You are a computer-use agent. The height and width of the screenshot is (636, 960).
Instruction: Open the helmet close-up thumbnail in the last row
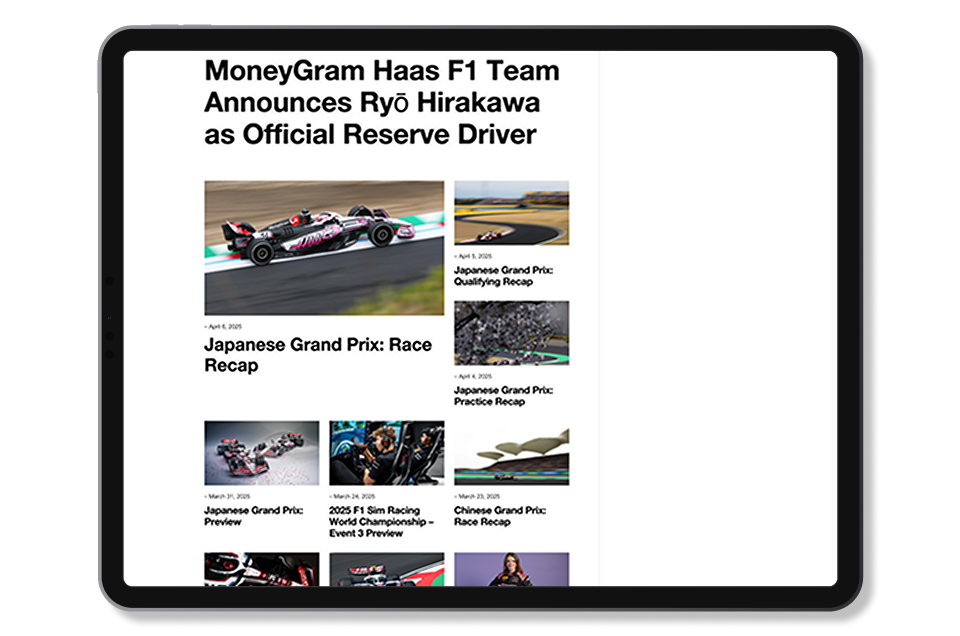[261, 569]
